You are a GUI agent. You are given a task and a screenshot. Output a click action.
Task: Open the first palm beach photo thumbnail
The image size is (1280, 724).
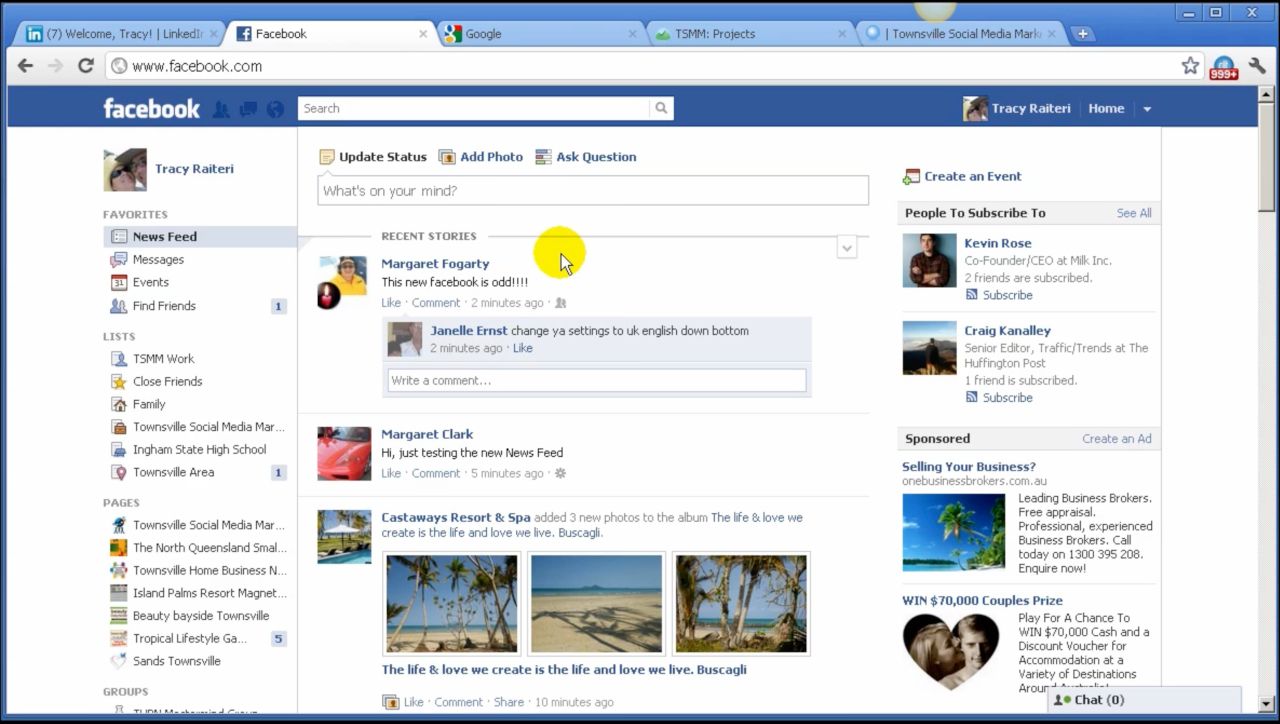tap(452, 604)
